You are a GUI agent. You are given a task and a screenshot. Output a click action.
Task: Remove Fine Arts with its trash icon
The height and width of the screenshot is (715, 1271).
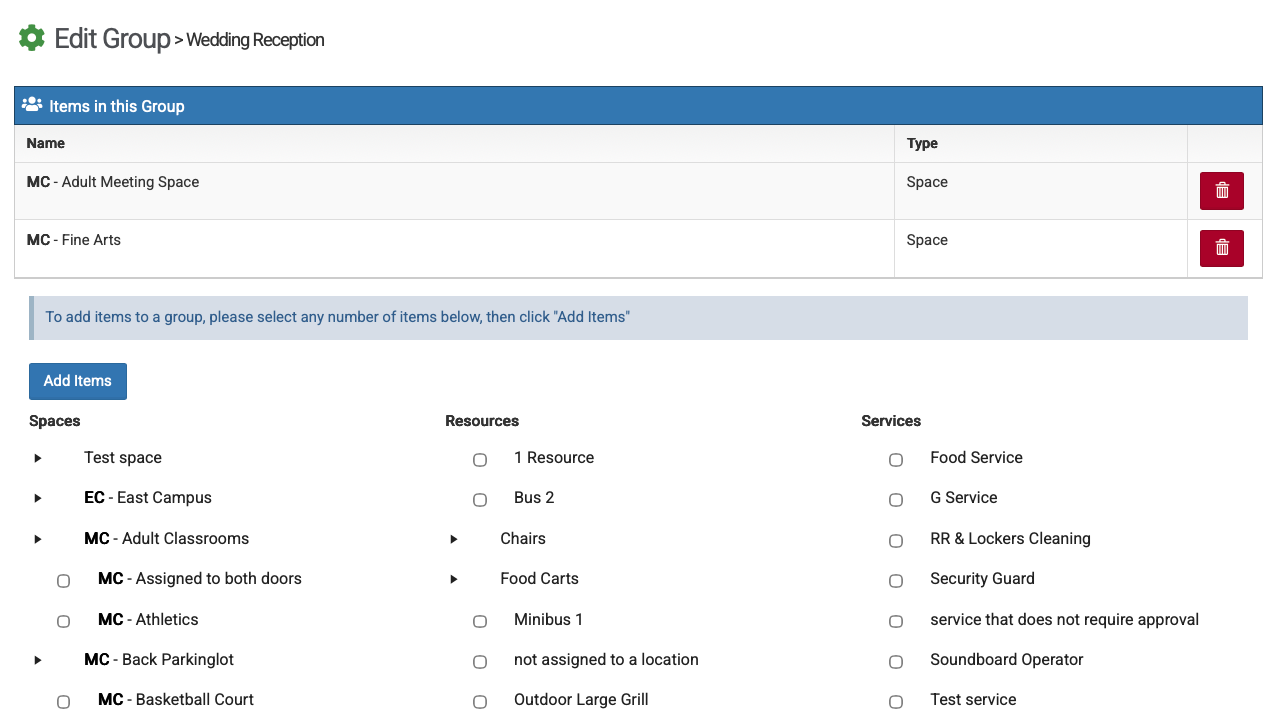[x=1221, y=249]
